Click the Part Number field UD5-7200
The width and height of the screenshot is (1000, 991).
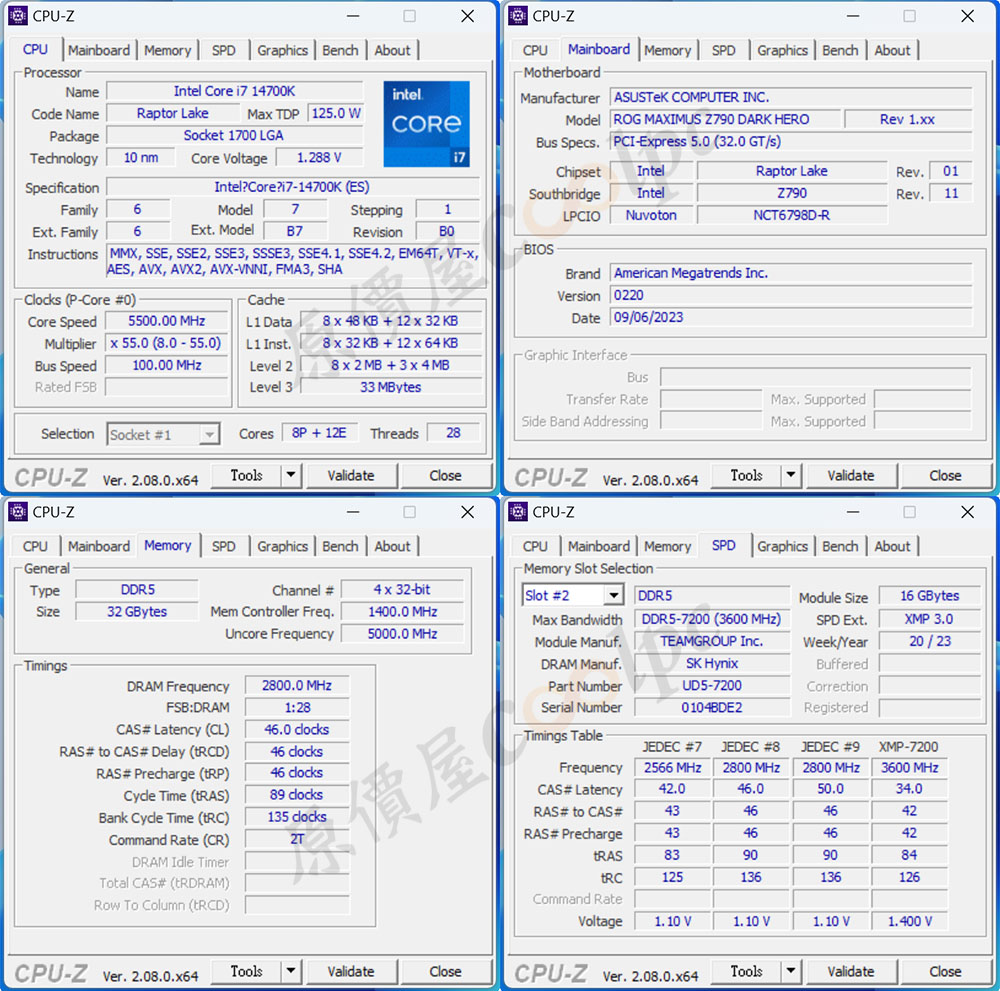[713, 686]
